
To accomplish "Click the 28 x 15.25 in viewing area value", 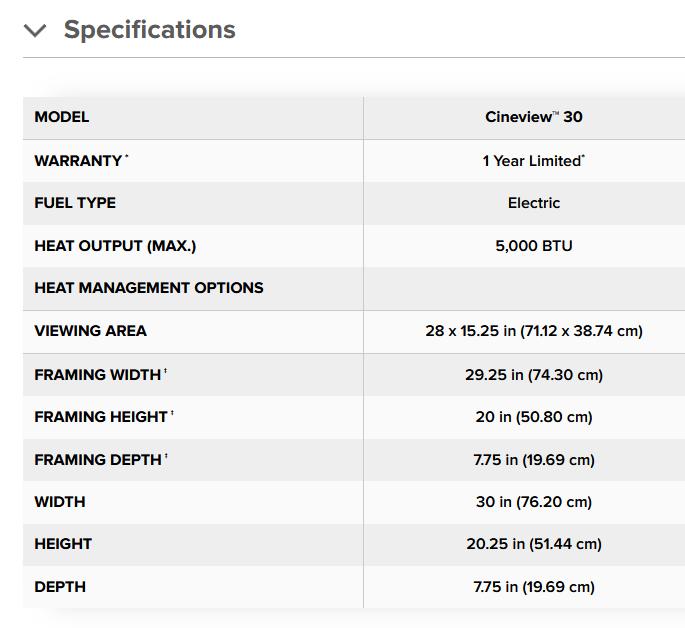I will pos(533,331).
